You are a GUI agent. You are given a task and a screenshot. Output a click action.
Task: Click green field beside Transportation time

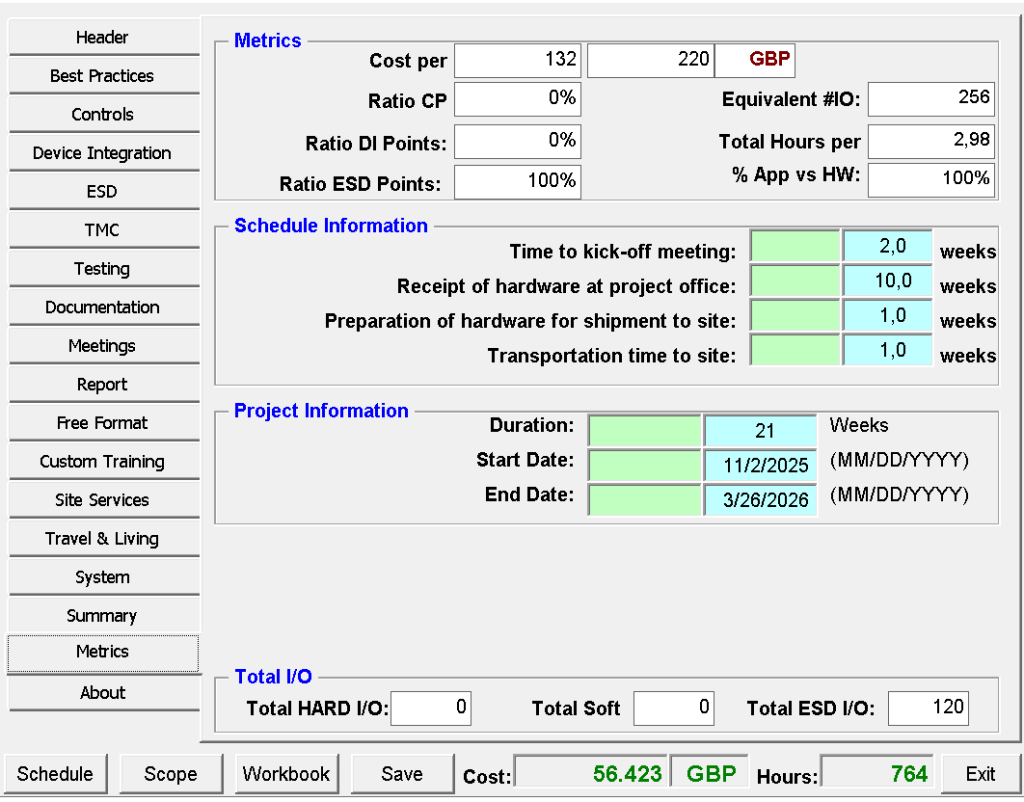point(795,351)
